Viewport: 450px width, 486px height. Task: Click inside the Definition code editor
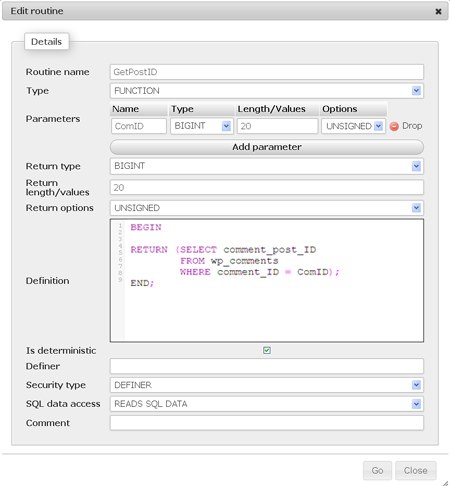[x=267, y=280]
